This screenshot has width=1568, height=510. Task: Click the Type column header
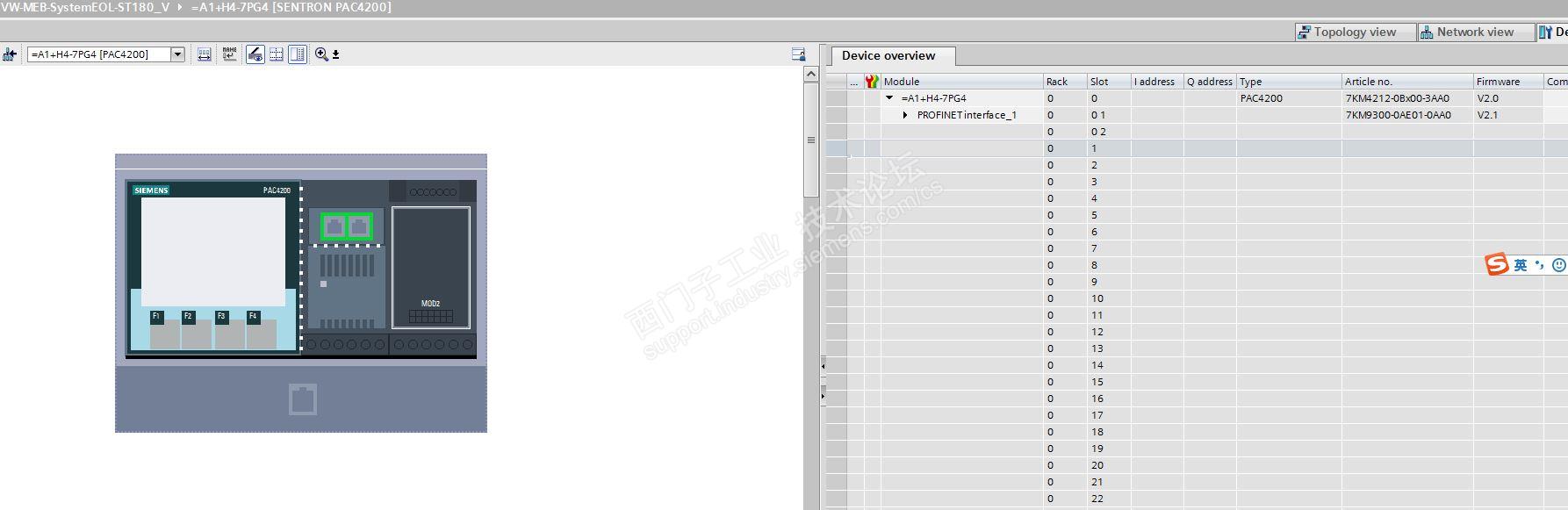pyautogui.click(x=1289, y=82)
